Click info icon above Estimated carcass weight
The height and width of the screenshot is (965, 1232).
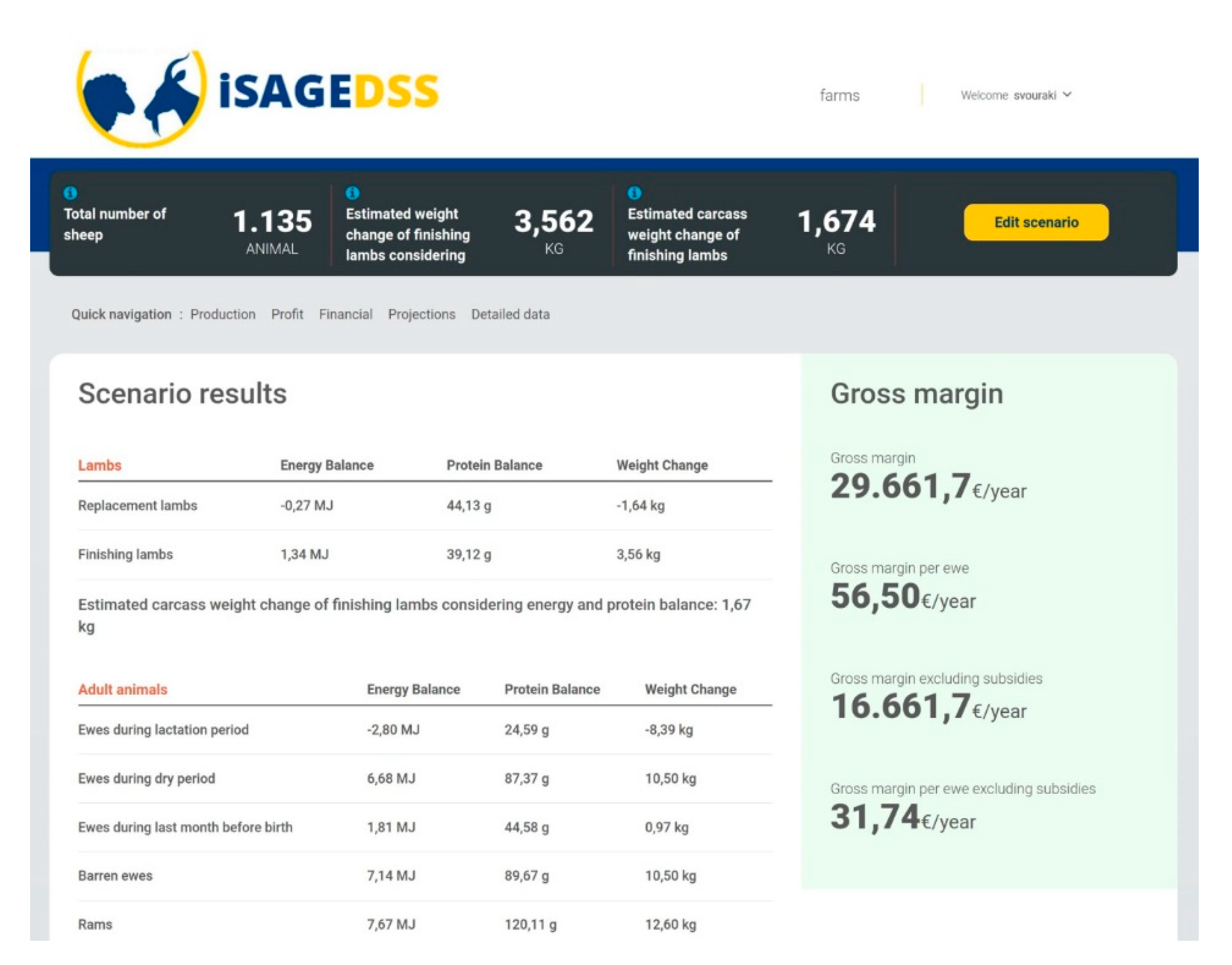pyautogui.click(x=634, y=193)
